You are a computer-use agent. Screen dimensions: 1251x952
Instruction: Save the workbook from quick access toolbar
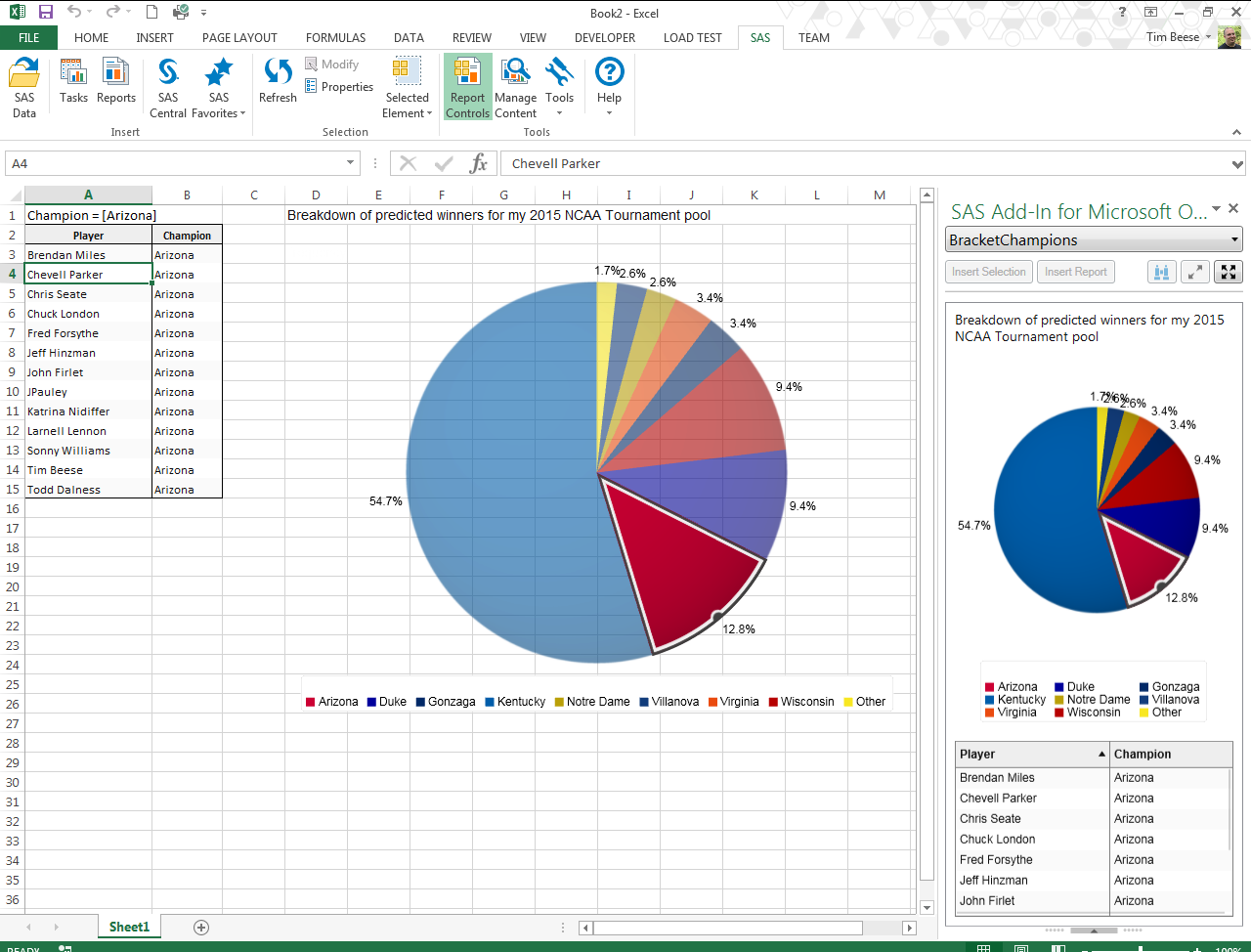(45, 13)
